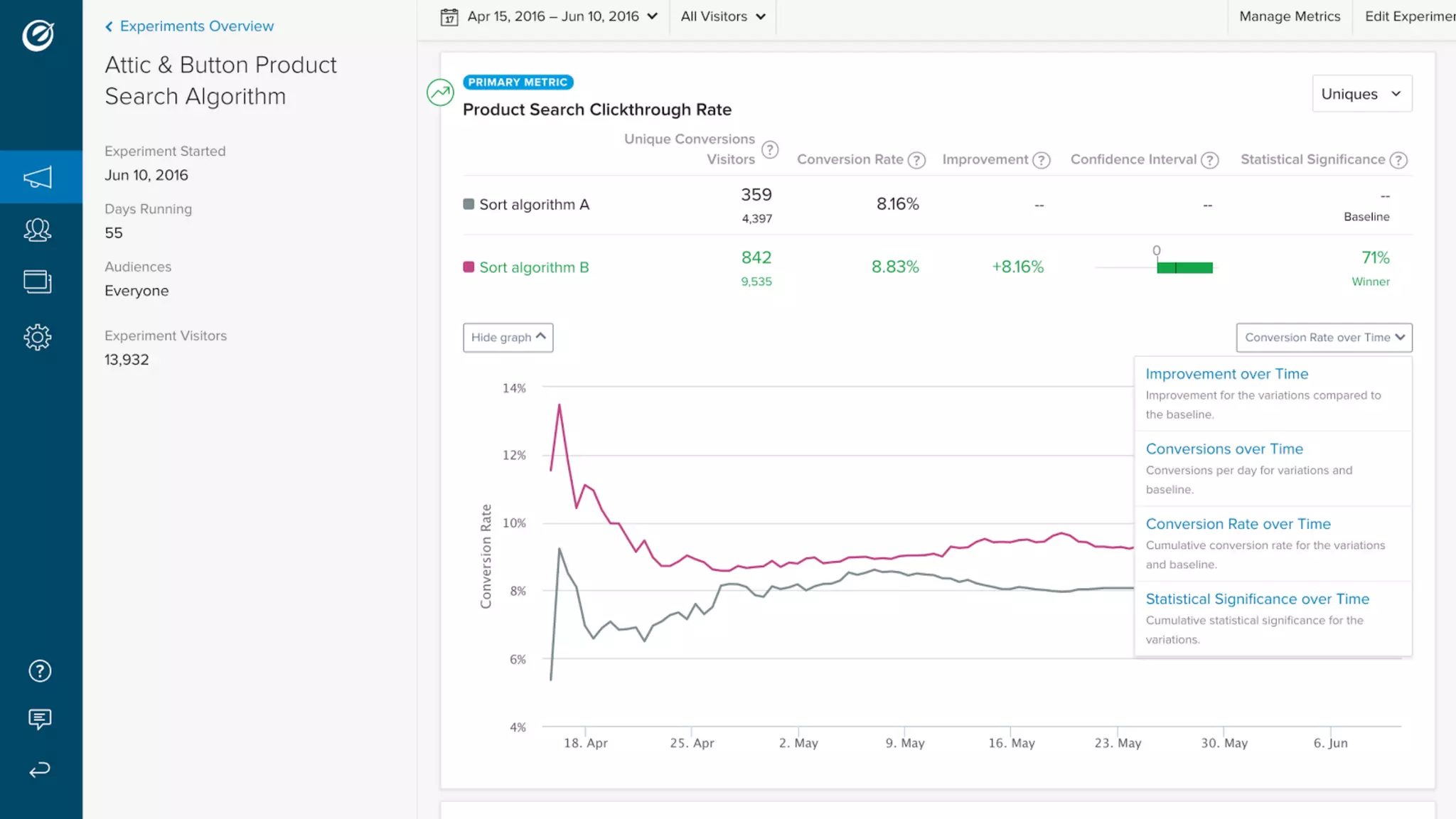Click the Statistical Significance help icon

pyautogui.click(x=1398, y=160)
